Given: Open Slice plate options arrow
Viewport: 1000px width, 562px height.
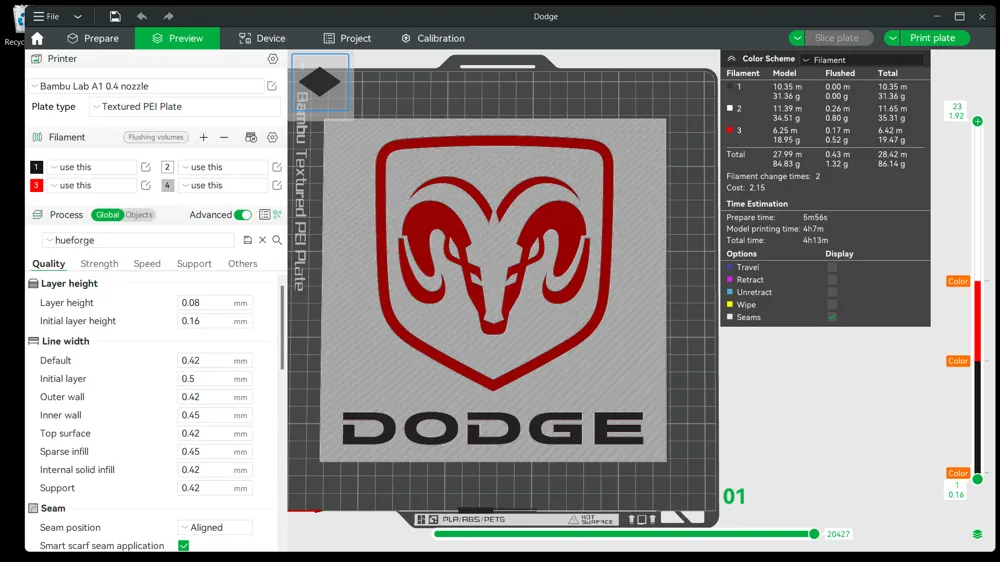Looking at the screenshot, I should (797, 38).
